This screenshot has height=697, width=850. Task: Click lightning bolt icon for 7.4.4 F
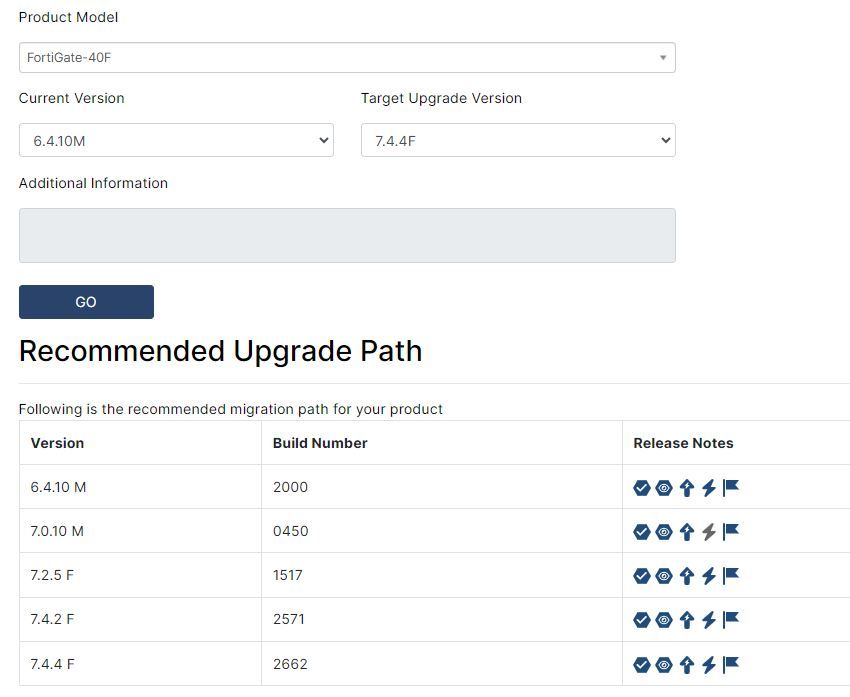pyautogui.click(x=709, y=665)
